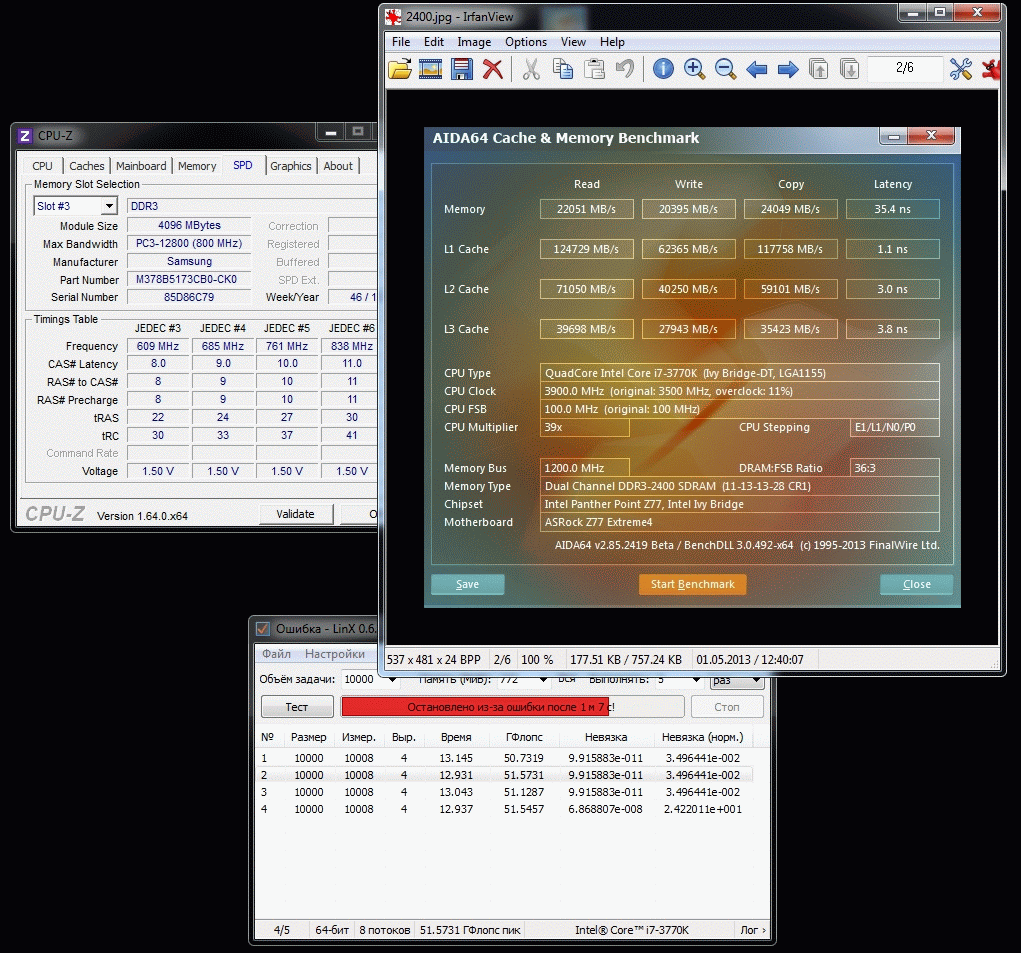The height and width of the screenshot is (953, 1021).
Task: Click the purple CPU-Z title bar icon
Action: (25, 135)
